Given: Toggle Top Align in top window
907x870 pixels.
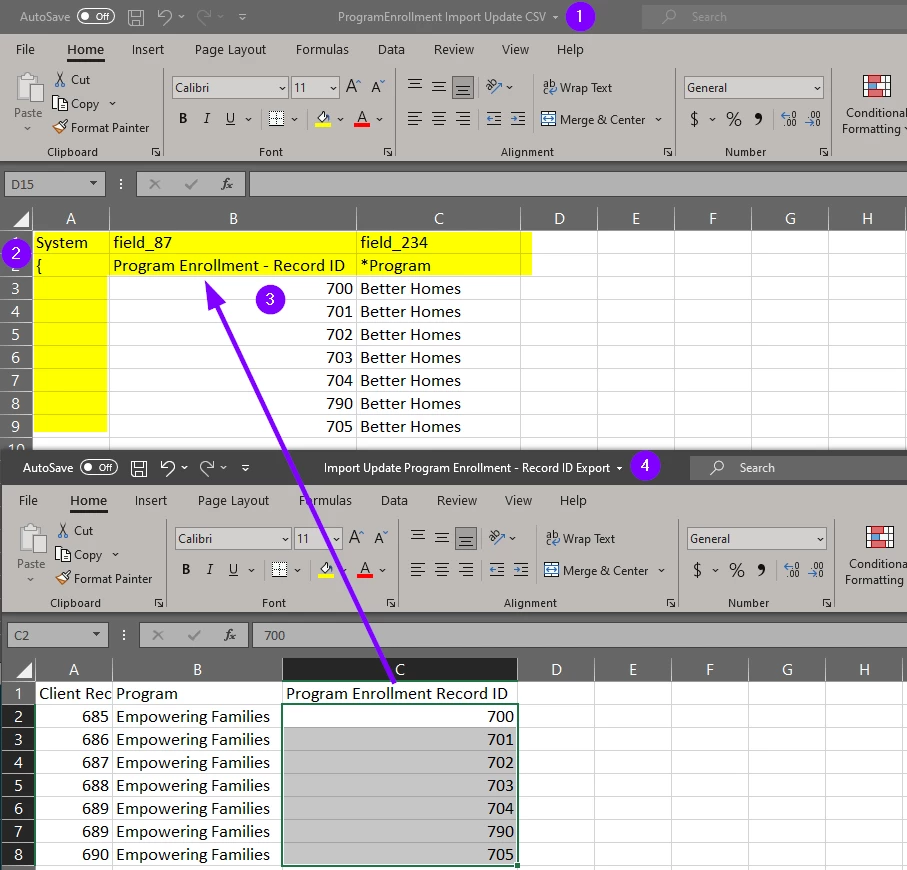Looking at the screenshot, I should click(x=415, y=85).
